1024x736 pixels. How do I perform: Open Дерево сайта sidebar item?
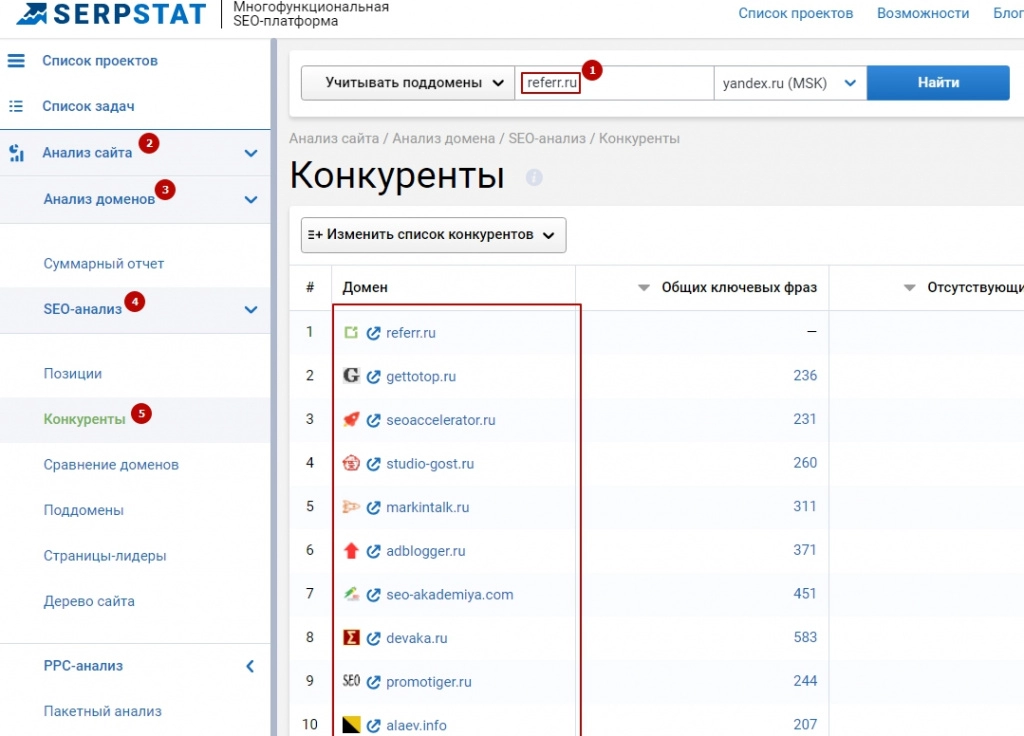89,601
